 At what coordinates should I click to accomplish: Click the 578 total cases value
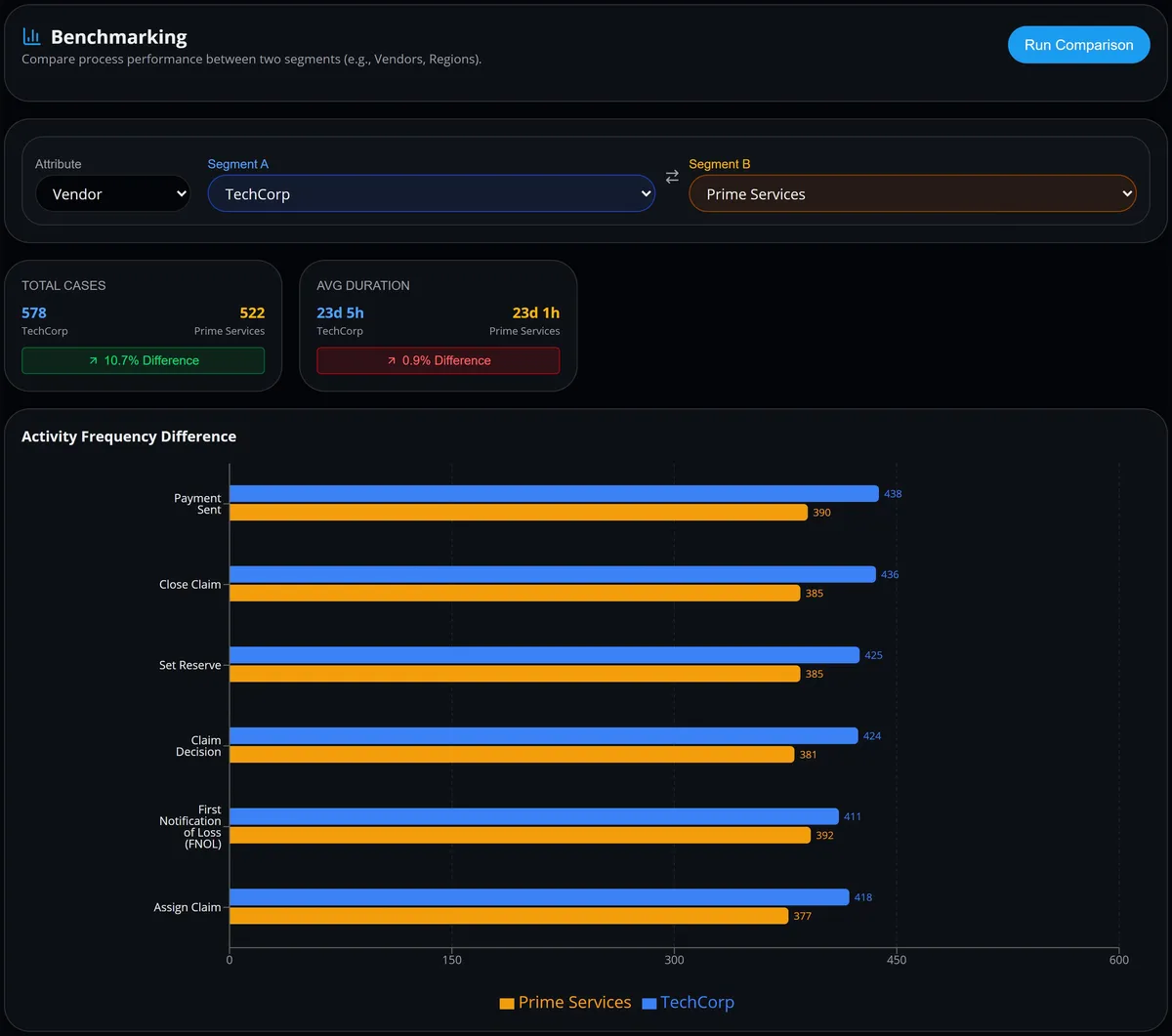pyautogui.click(x=34, y=313)
